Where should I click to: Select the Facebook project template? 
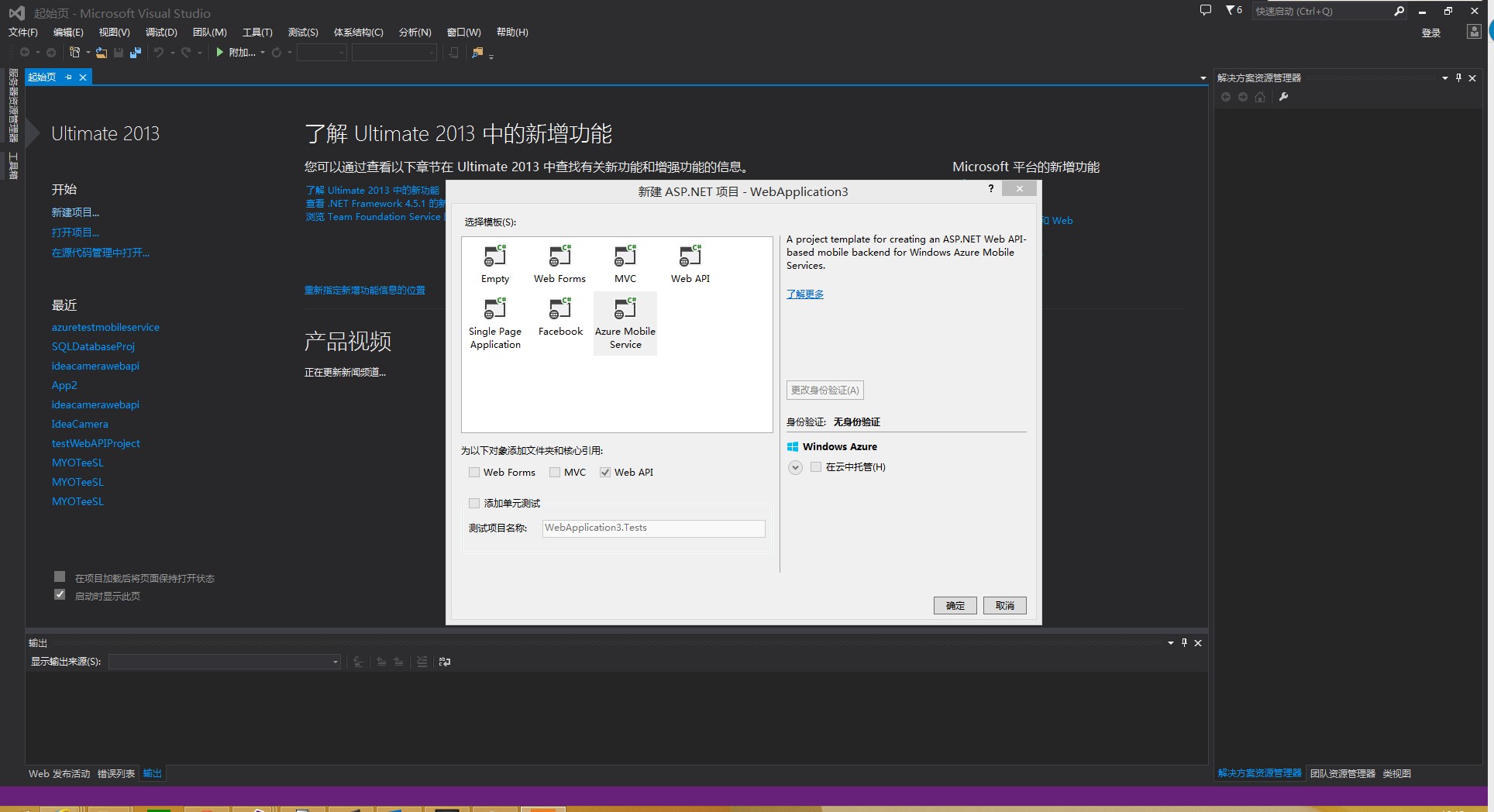pyautogui.click(x=559, y=318)
